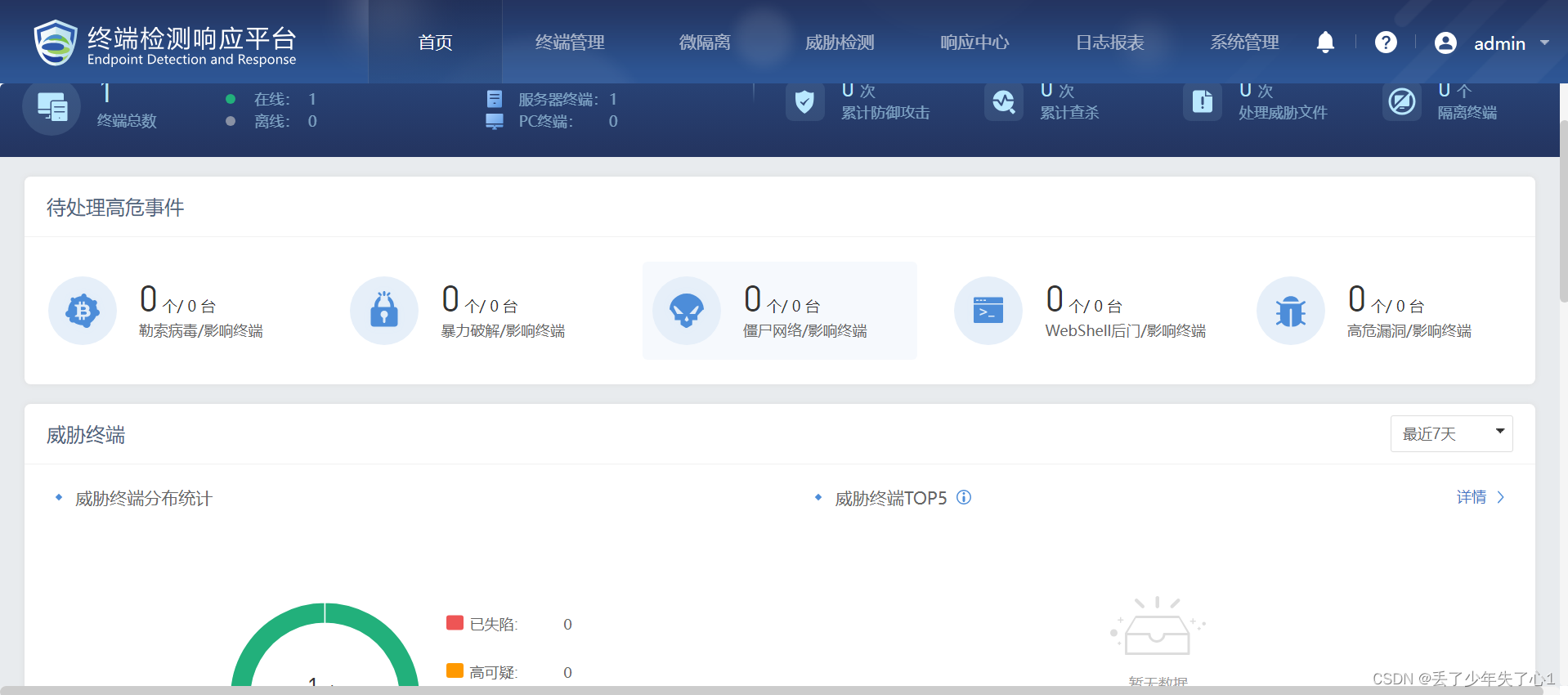Click the 累计防御攻击 shield icon
1568x695 pixels.
pyautogui.click(x=804, y=102)
